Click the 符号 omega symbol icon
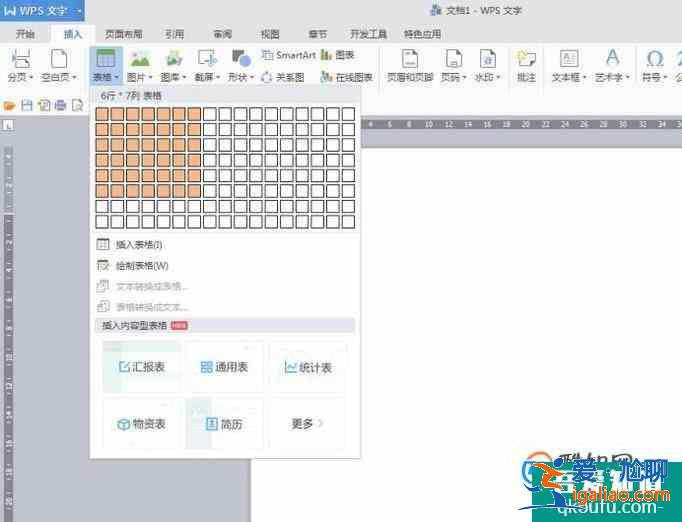Screen dimensions: 682x522 click(655, 58)
